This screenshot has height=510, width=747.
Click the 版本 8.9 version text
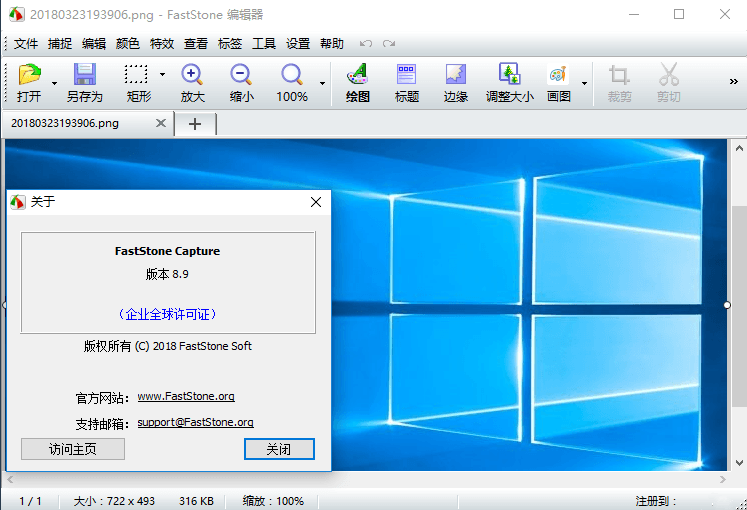click(167, 274)
